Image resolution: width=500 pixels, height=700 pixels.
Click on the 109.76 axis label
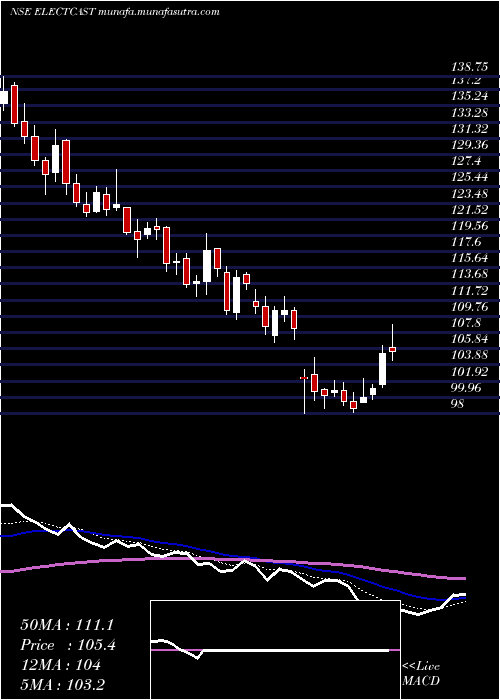[470, 307]
